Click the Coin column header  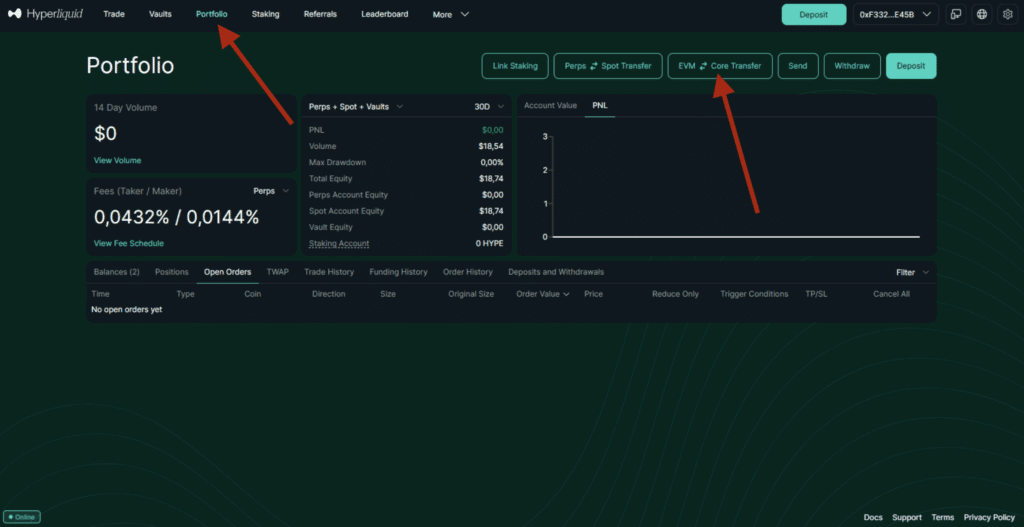(x=253, y=294)
